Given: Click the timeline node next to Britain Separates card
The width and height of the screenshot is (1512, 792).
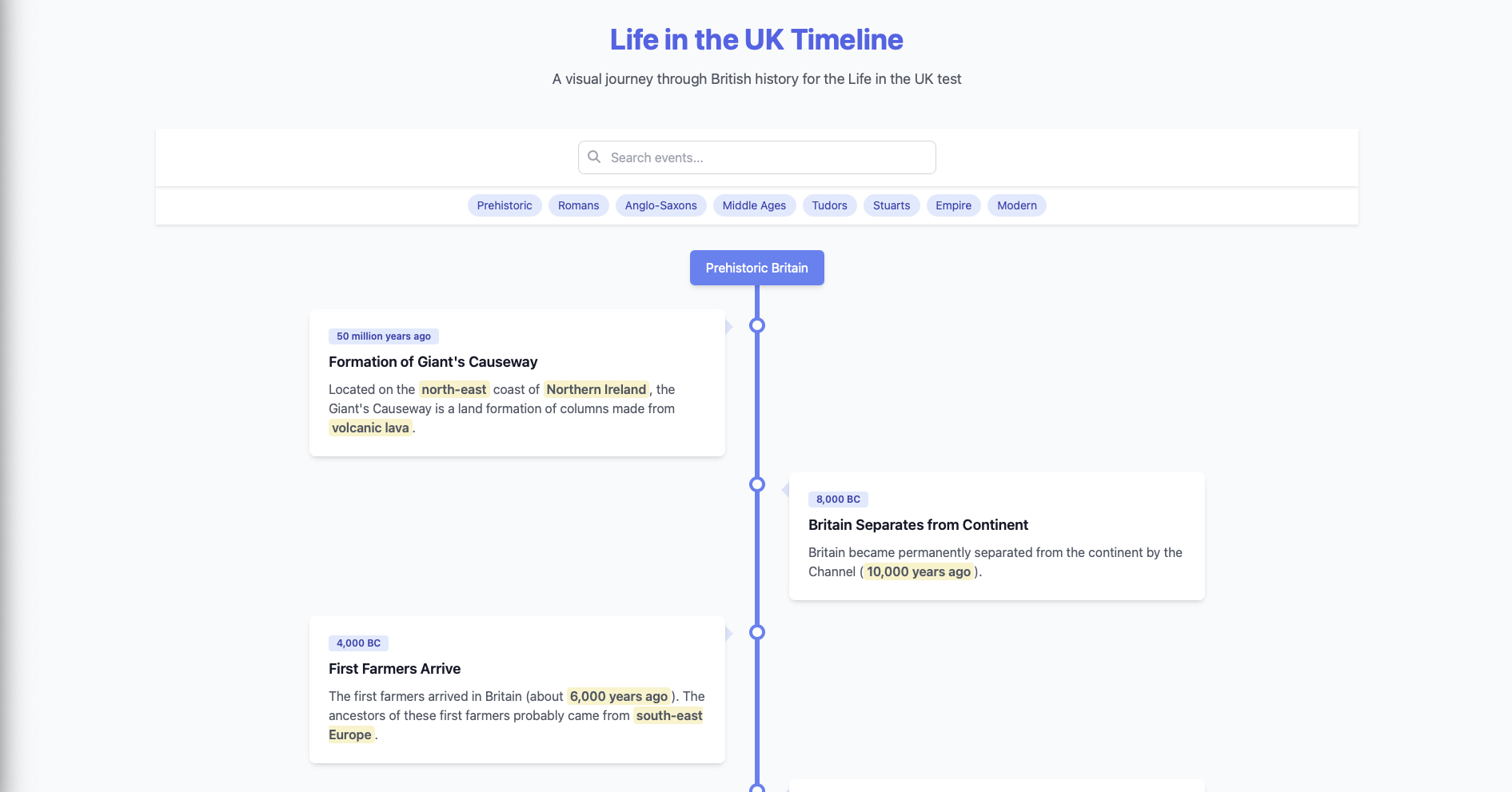Looking at the screenshot, I should click(x=757, y=486).
